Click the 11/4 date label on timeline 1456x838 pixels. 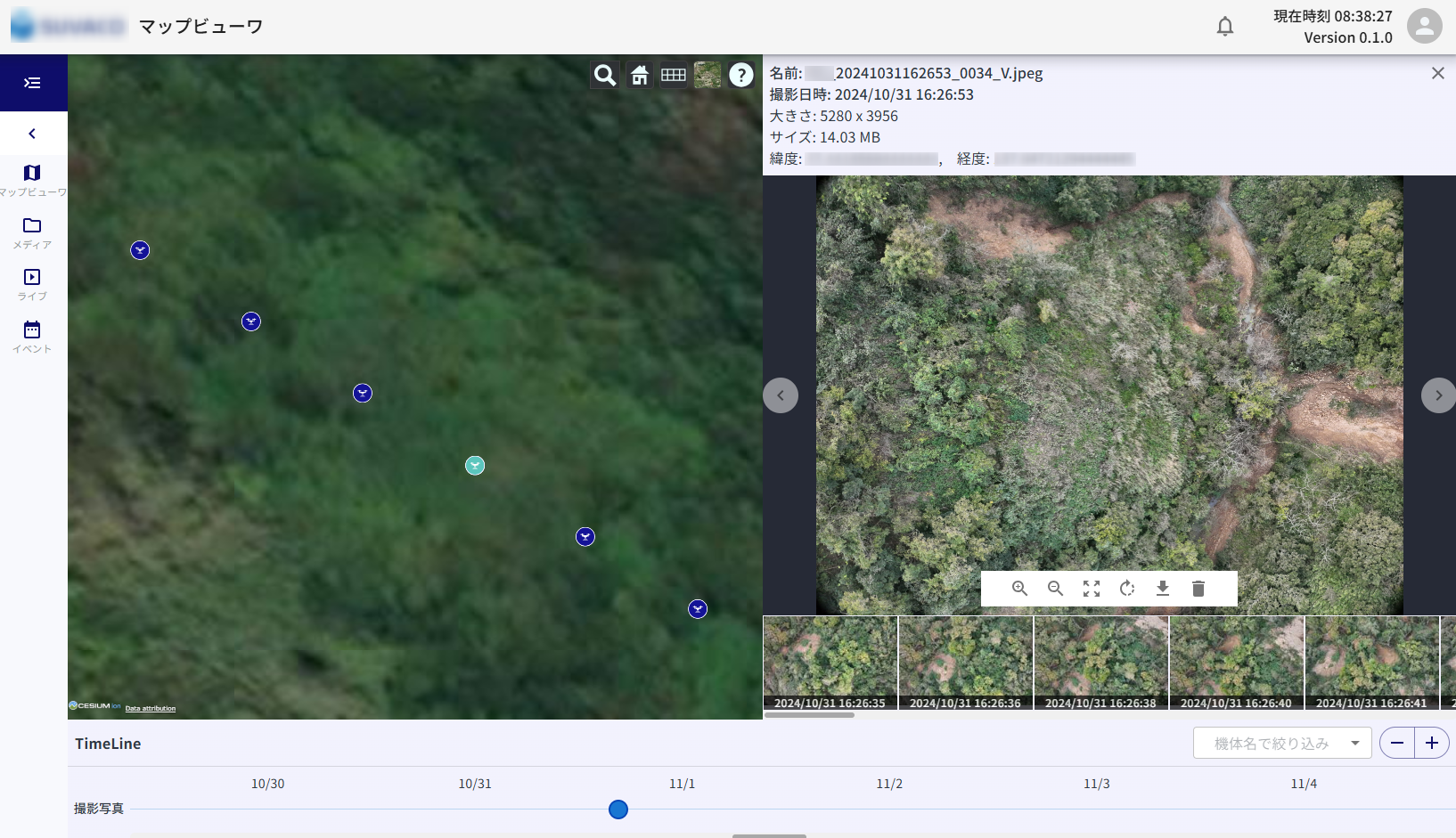click(1304, 784)
